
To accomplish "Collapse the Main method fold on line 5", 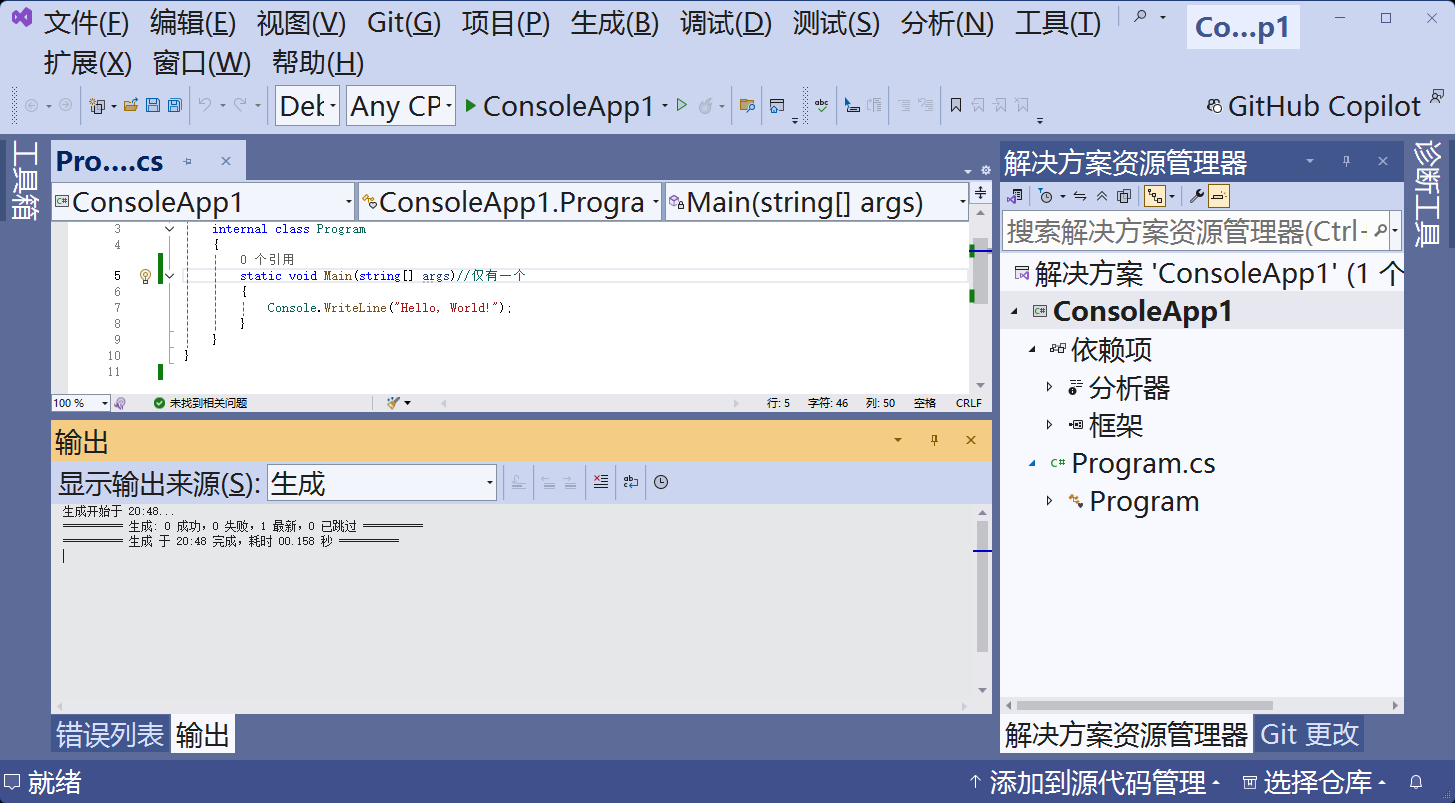I will [169, 276].
